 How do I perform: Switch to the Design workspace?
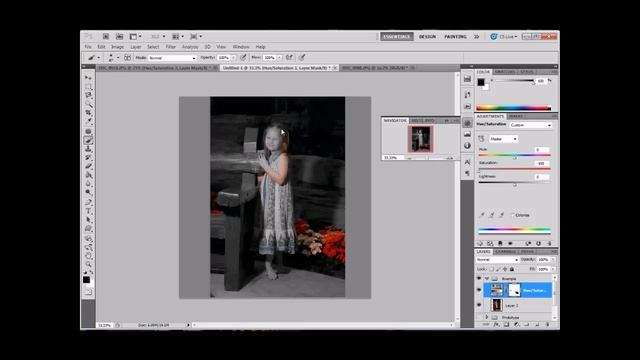(x=427, y=37)
